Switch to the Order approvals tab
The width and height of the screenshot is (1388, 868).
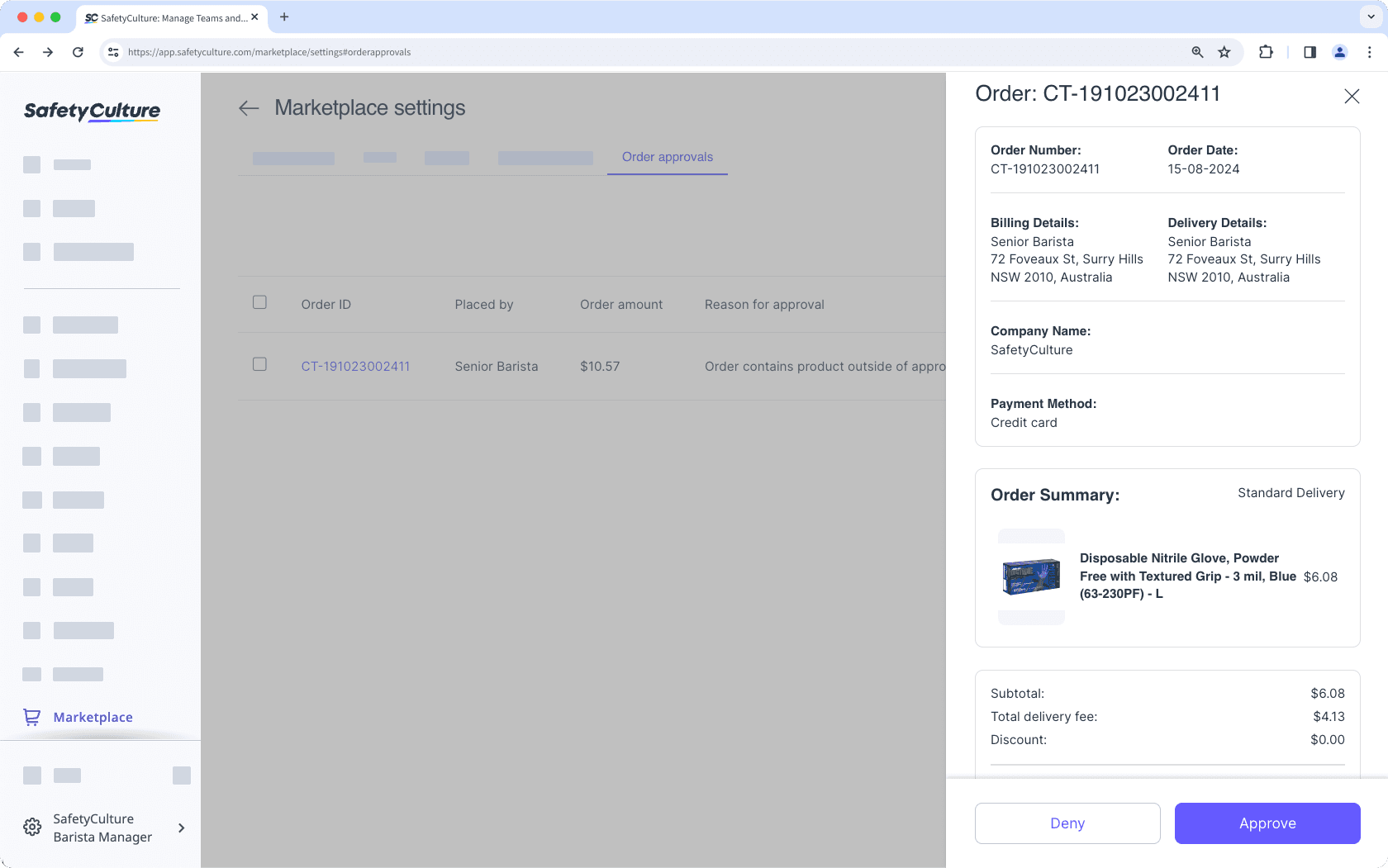(x=667, y=157)
